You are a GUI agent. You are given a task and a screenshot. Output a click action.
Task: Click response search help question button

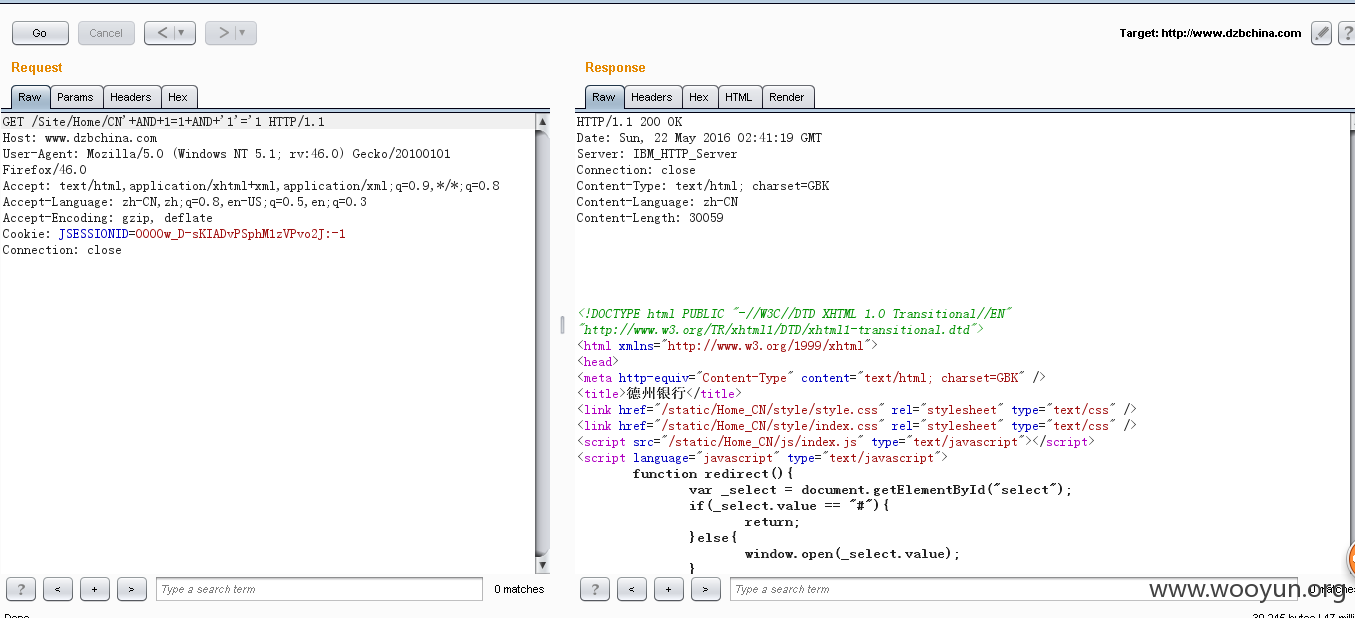coord(595,589)
